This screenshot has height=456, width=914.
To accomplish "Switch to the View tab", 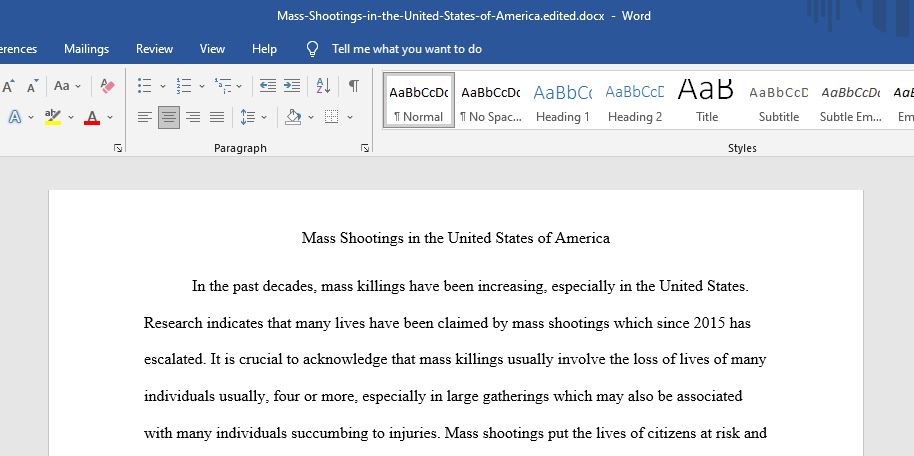I will click(212, 49).
